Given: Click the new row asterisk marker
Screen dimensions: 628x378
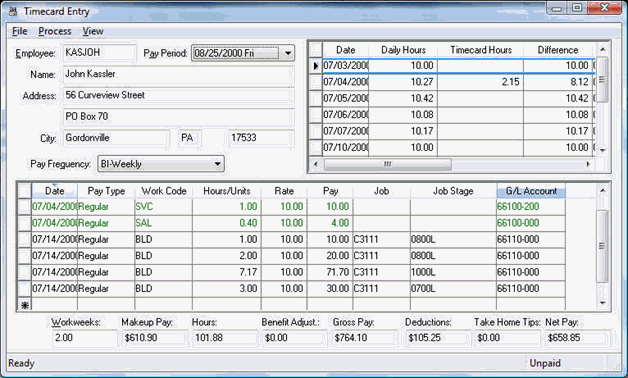Looking at the screenshot, I should click(x=24, y=305).
